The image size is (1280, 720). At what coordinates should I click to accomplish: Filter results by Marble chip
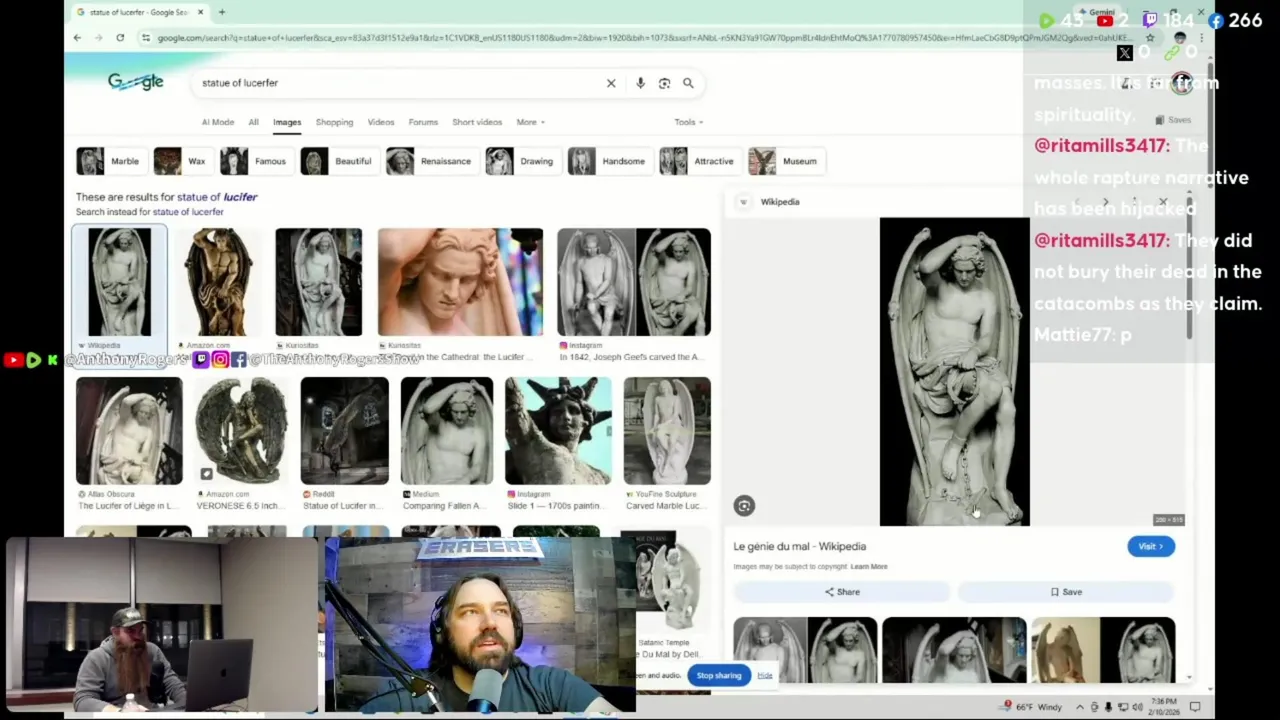pos(110,161)
